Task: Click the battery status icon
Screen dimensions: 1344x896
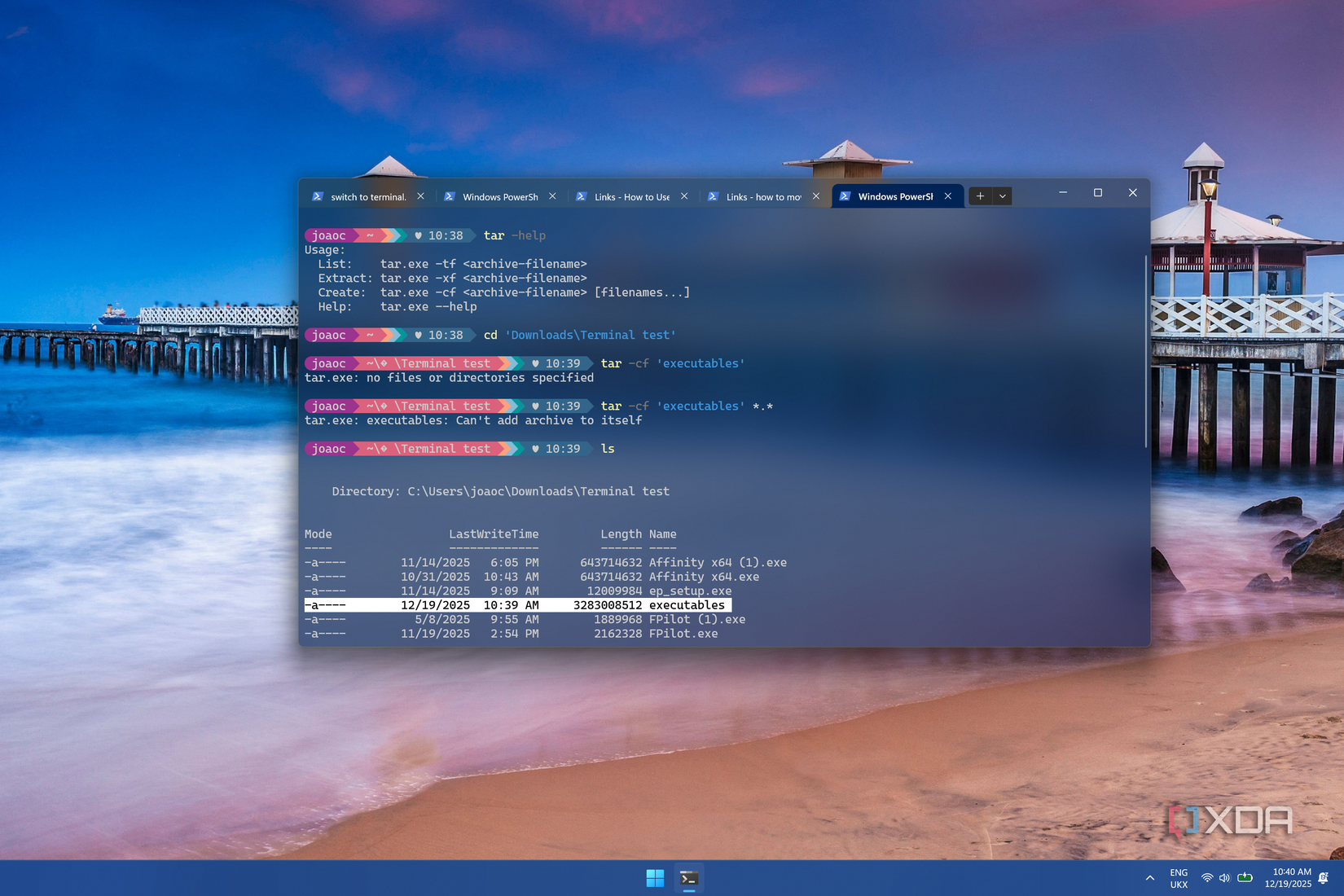Action: pos(1245,878)
